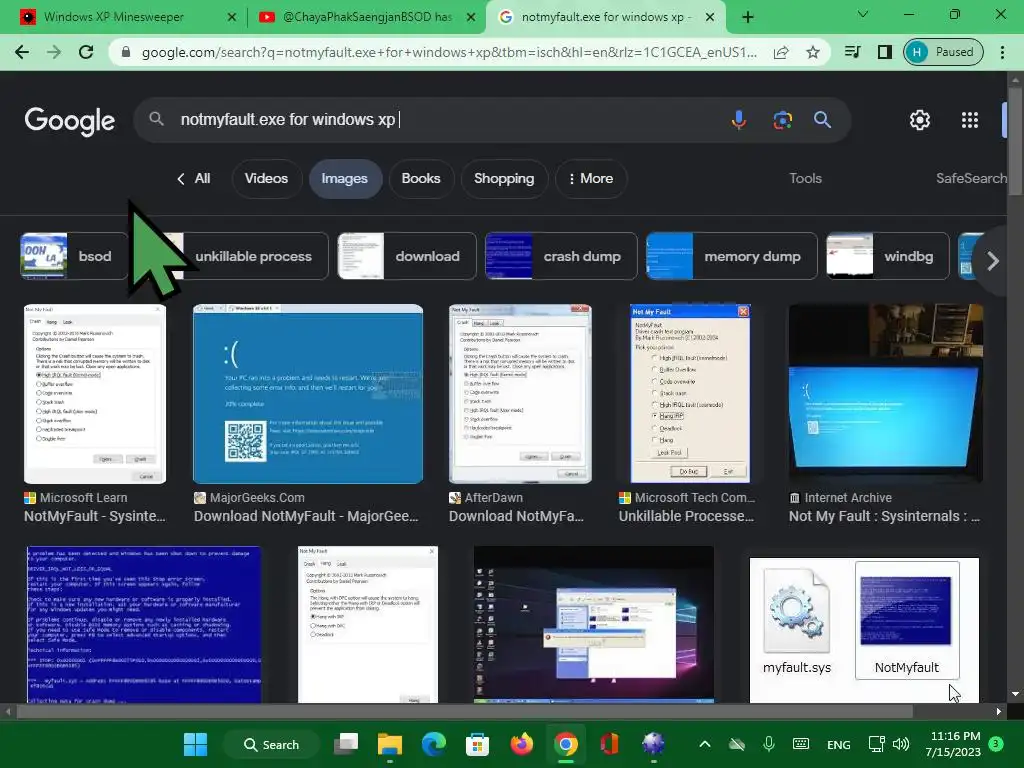This screenshot has width=1024, height=768.
Task: Filter images by windbg chip
Action: pos(888,256)
